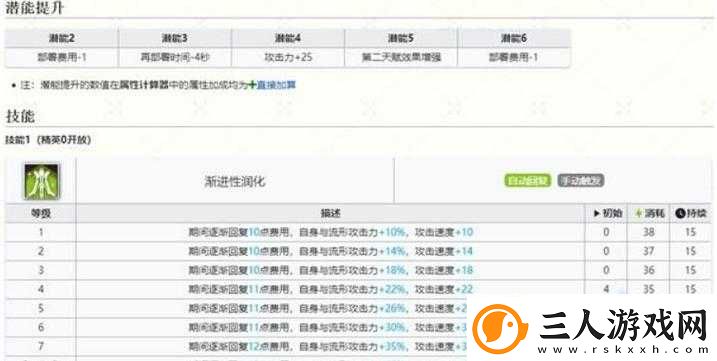Click the 初始 value 0 in level 3 row
Screen dimensions: 717x361
pyautogui.click(x=606, y=270)
